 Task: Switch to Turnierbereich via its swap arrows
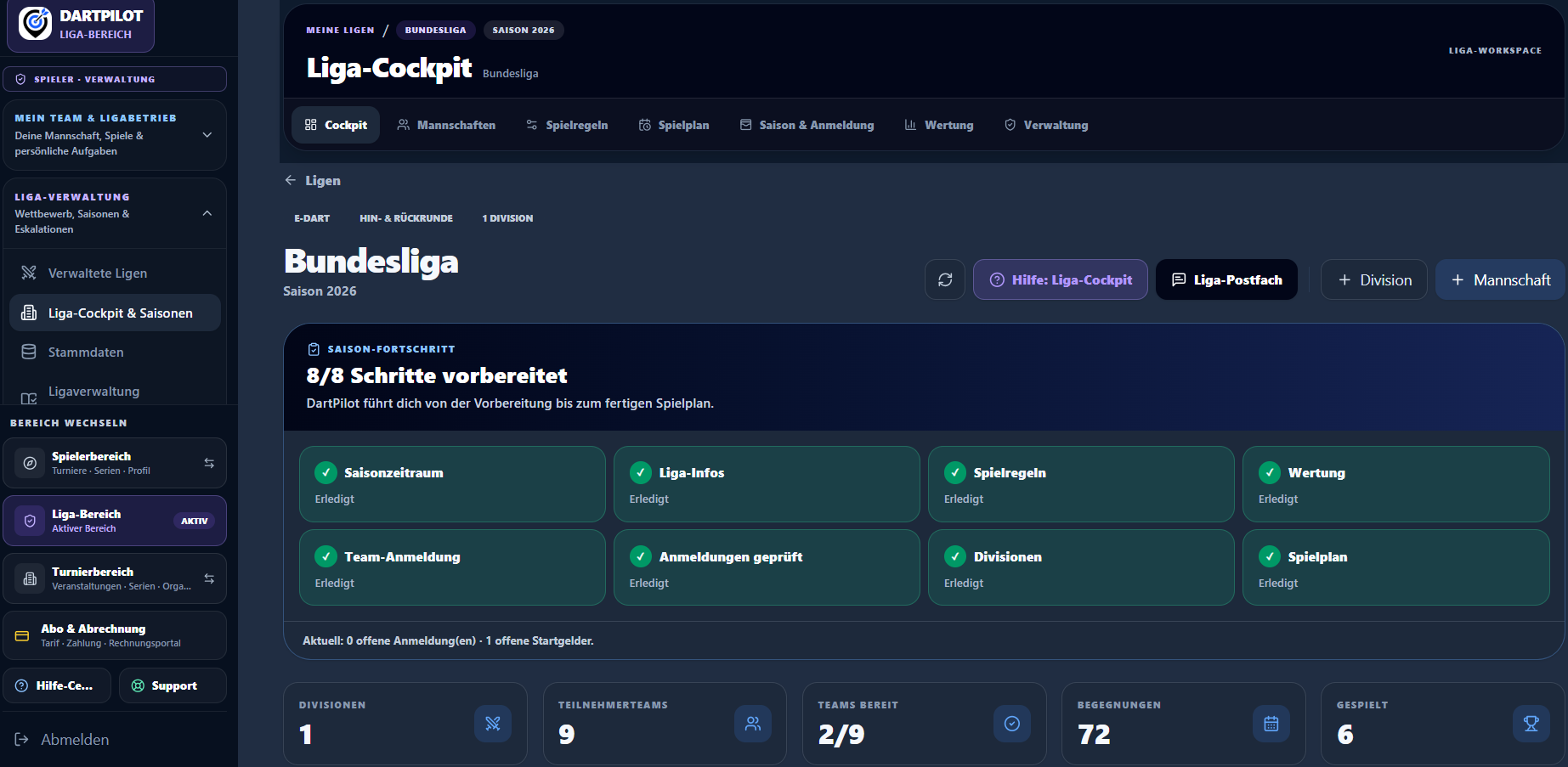pos(209,578)
